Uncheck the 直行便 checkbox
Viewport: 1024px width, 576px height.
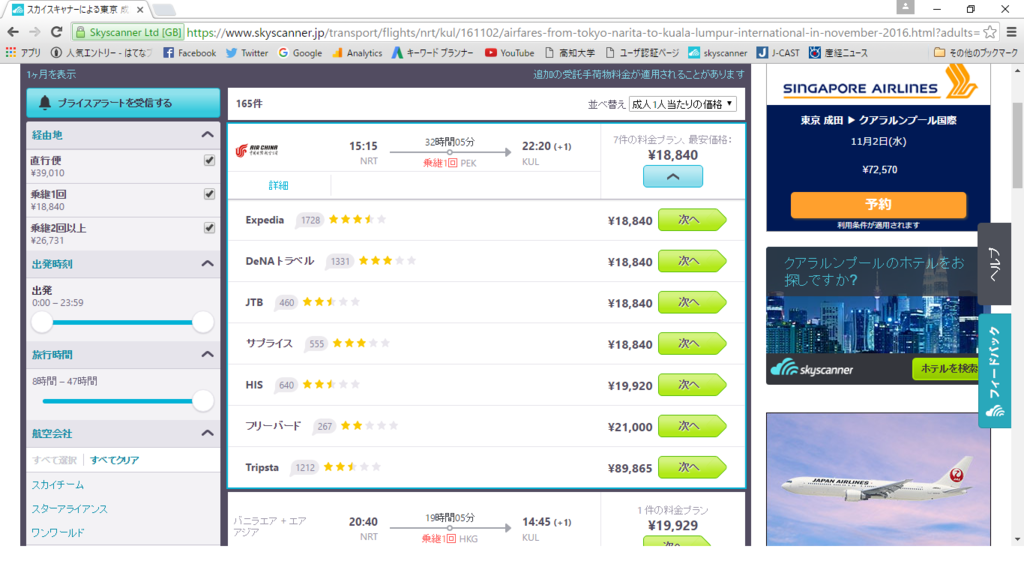coord(209,160)
